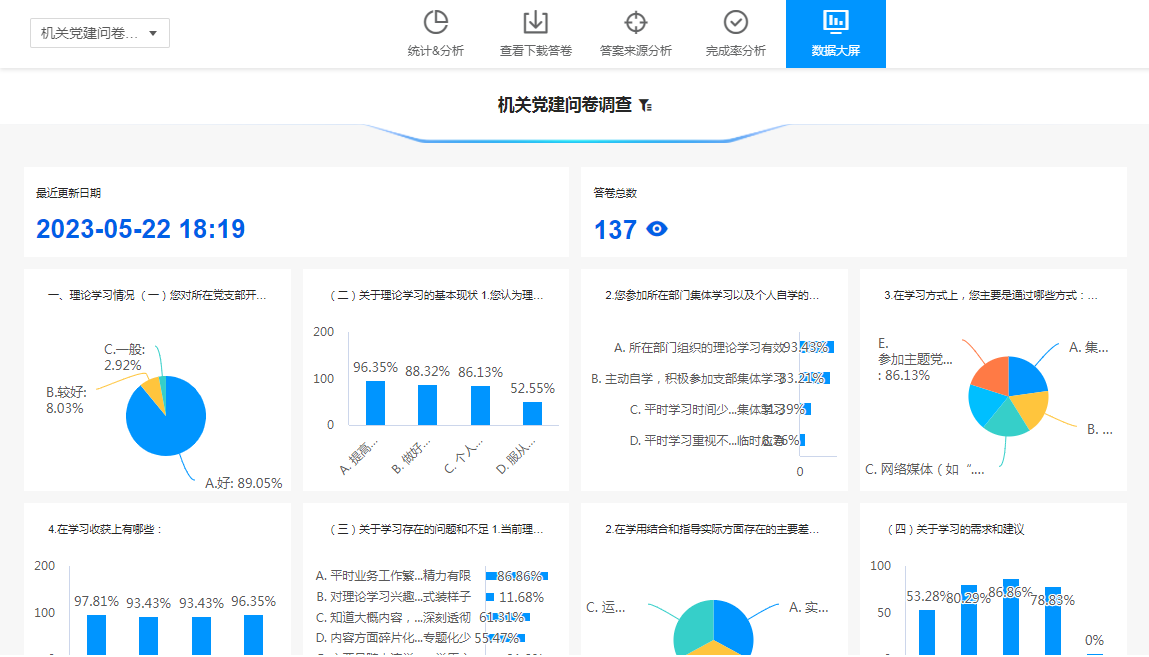Click the 答案来源分析 crosshair icon
The height and width of the screenshot is (657, 1149).
click(x=635, y=22)
